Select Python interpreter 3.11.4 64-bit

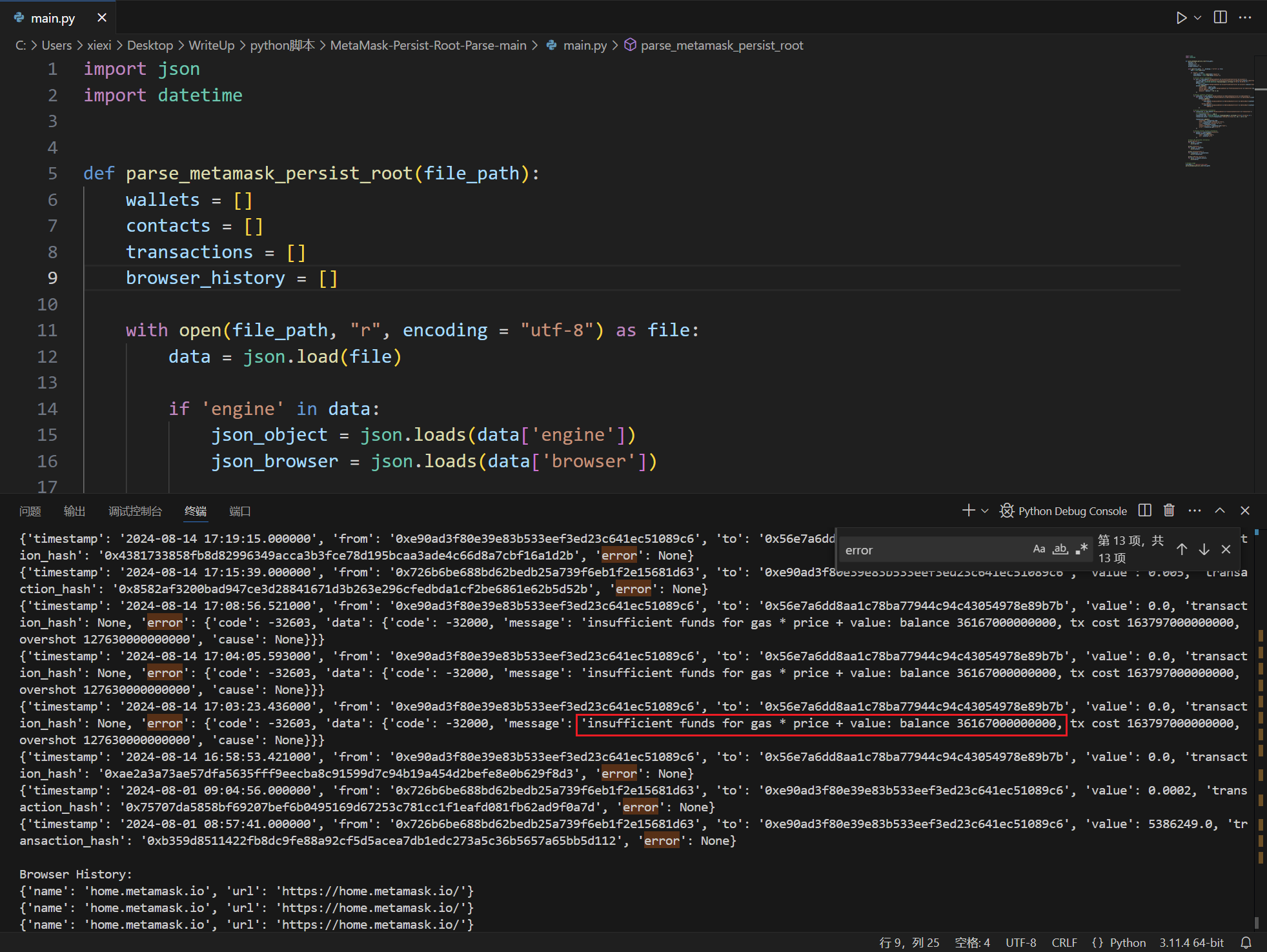tap(1191, 942)
